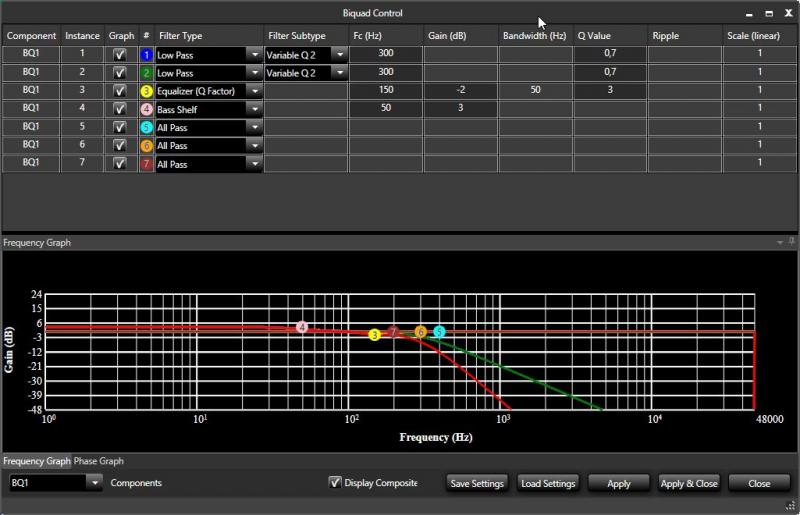The width and height of the screenshot is (800, 515).
Task: Select cyan marker 5 on frequency graph
Action: pyautogui.click(x=438, y=332)
